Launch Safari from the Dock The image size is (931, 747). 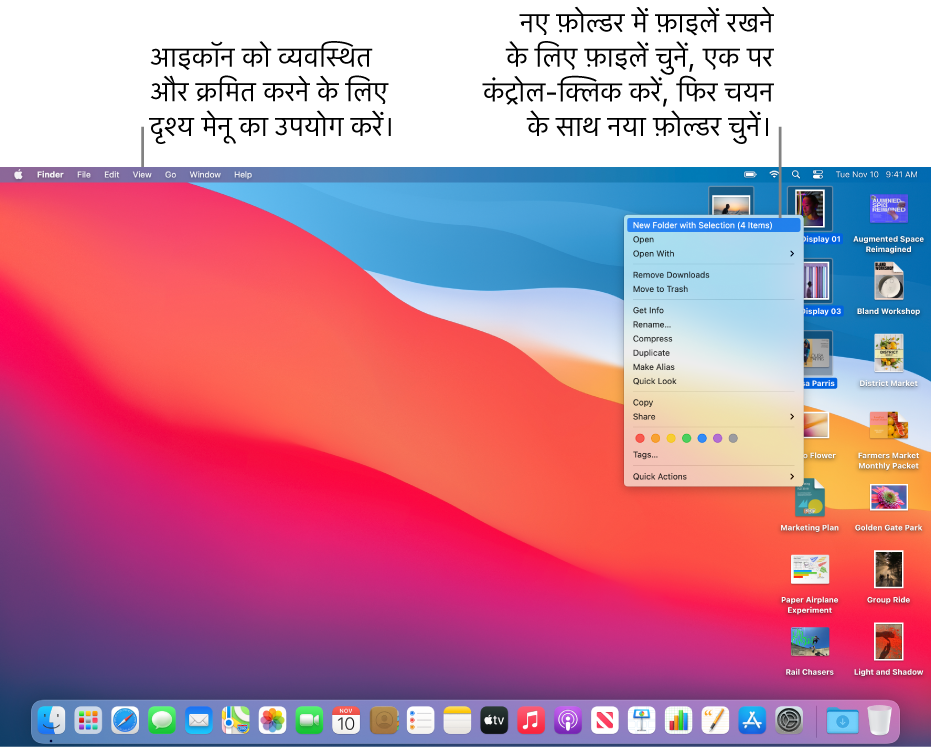pyautogui.click(x=125, y=721)
